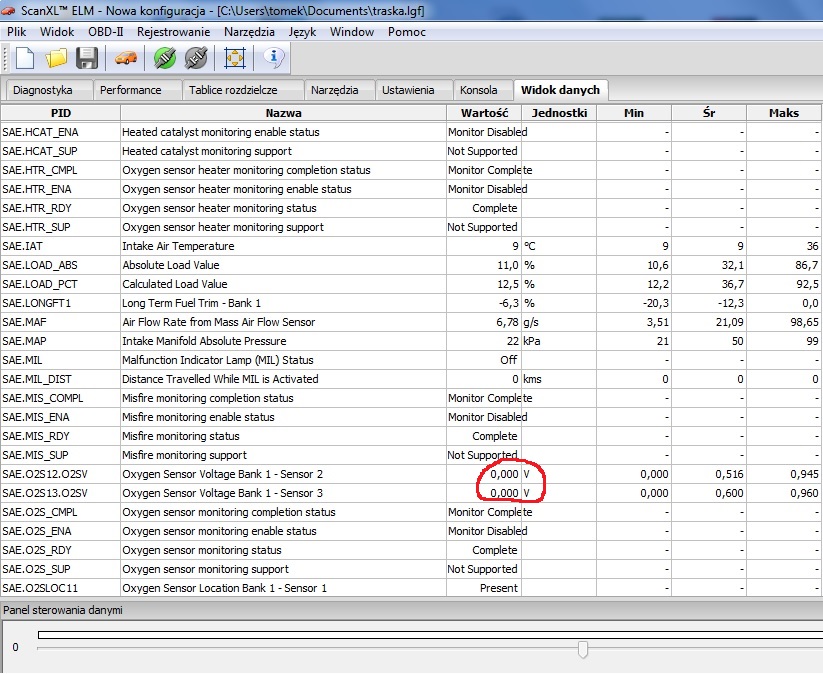Click the new configuration blank page icon
Viewport: 823px width, 674px height.
23,58
